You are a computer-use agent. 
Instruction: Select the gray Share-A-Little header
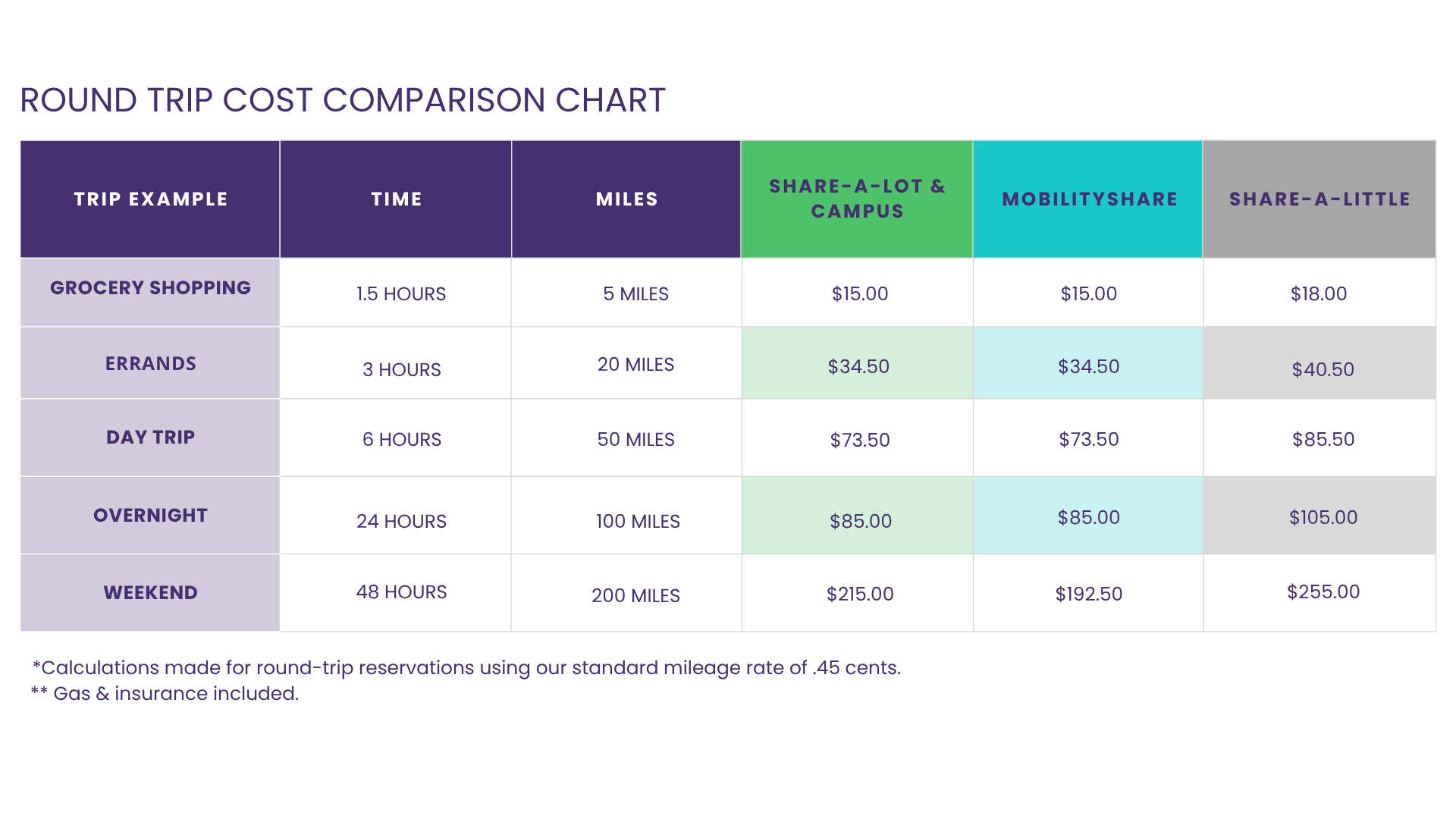(1319, 199)
